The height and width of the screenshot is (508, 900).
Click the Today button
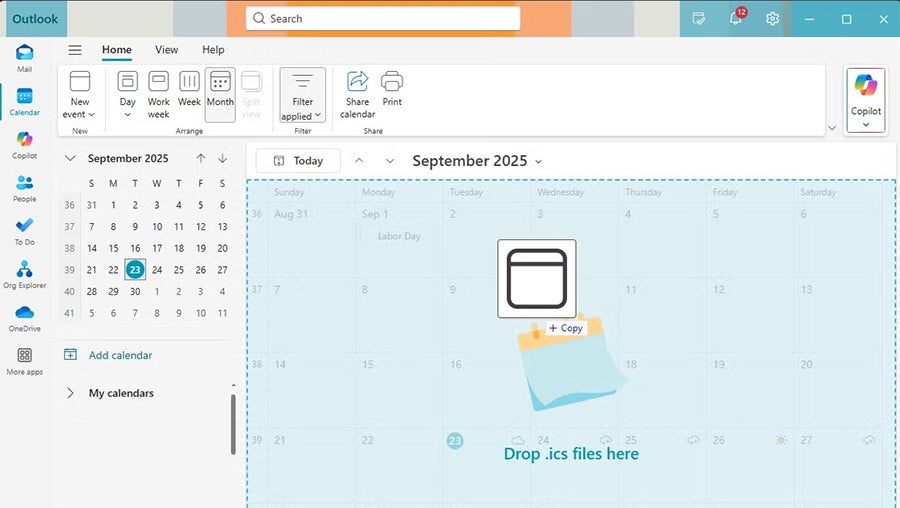298,161
